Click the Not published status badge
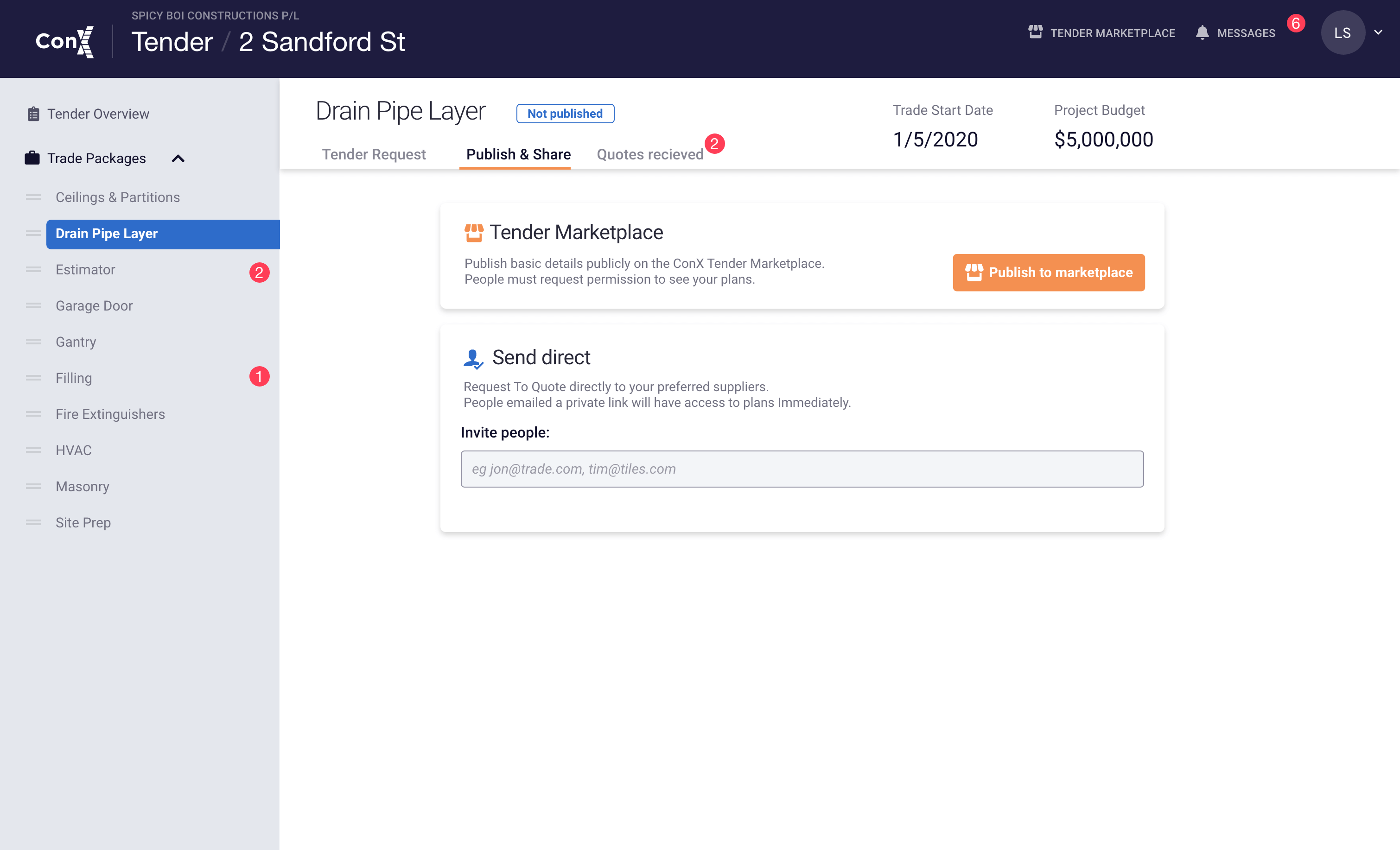Viewport: 1400px width, 850px height. (x=565, y=114)
